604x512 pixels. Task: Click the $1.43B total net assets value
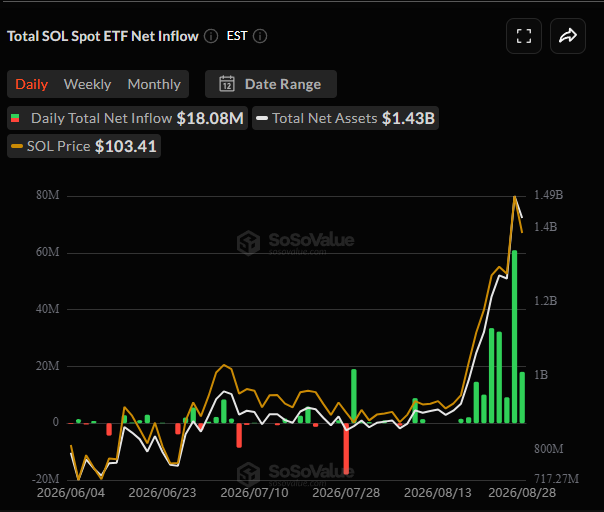coord(408,118)
